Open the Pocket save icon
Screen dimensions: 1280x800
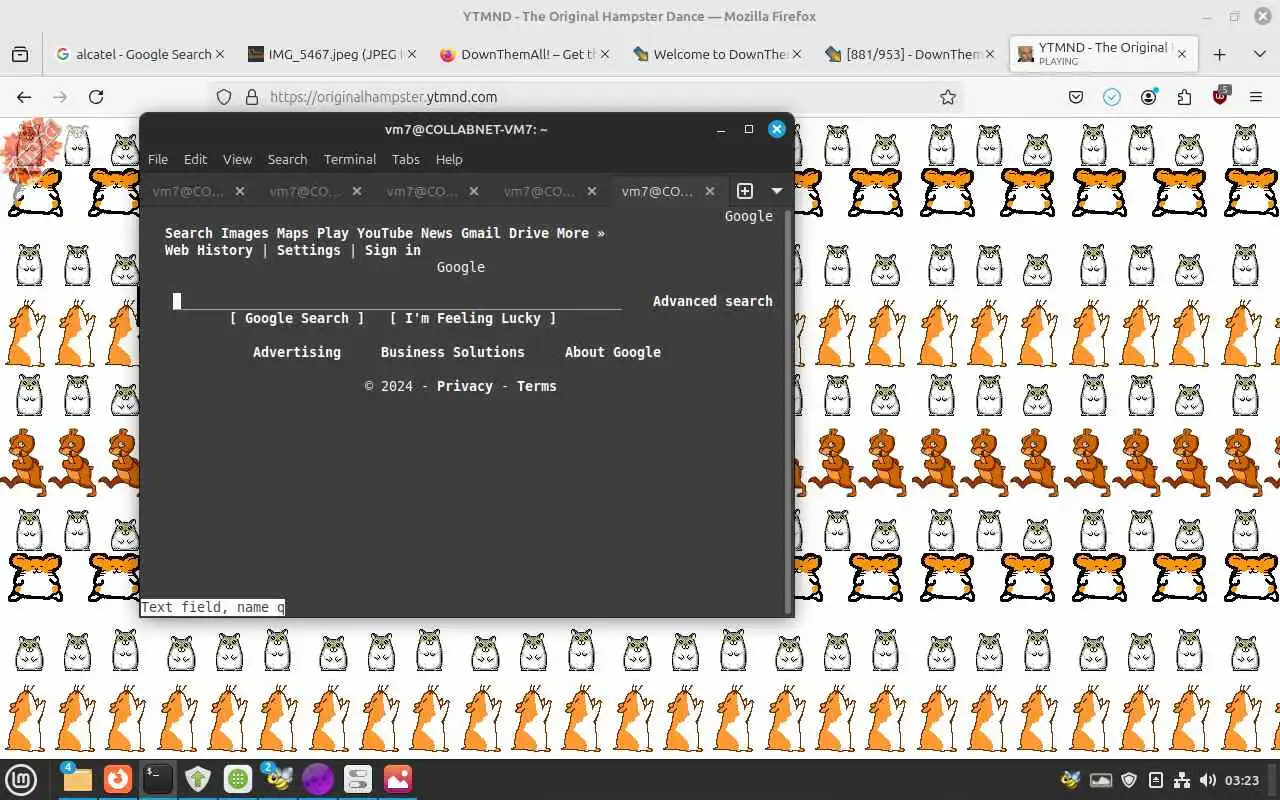pos(1076,97)
